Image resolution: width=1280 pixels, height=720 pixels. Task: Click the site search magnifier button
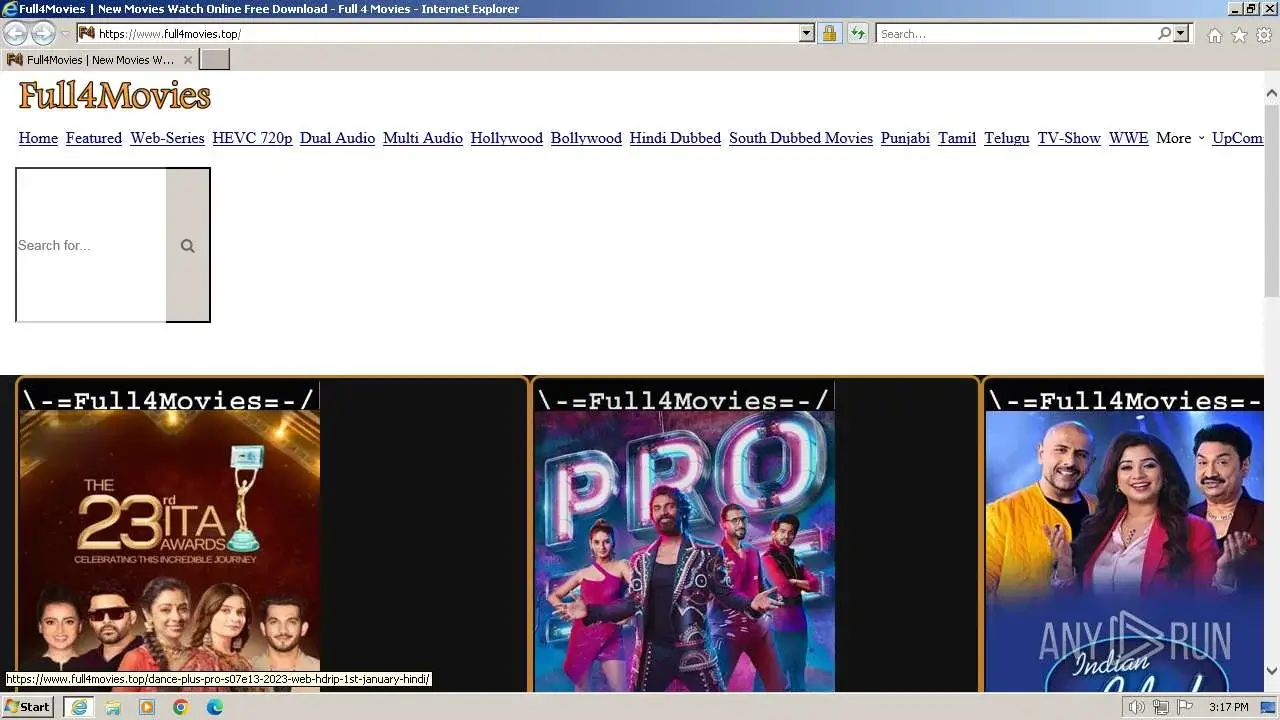click(x=187, y=245)
